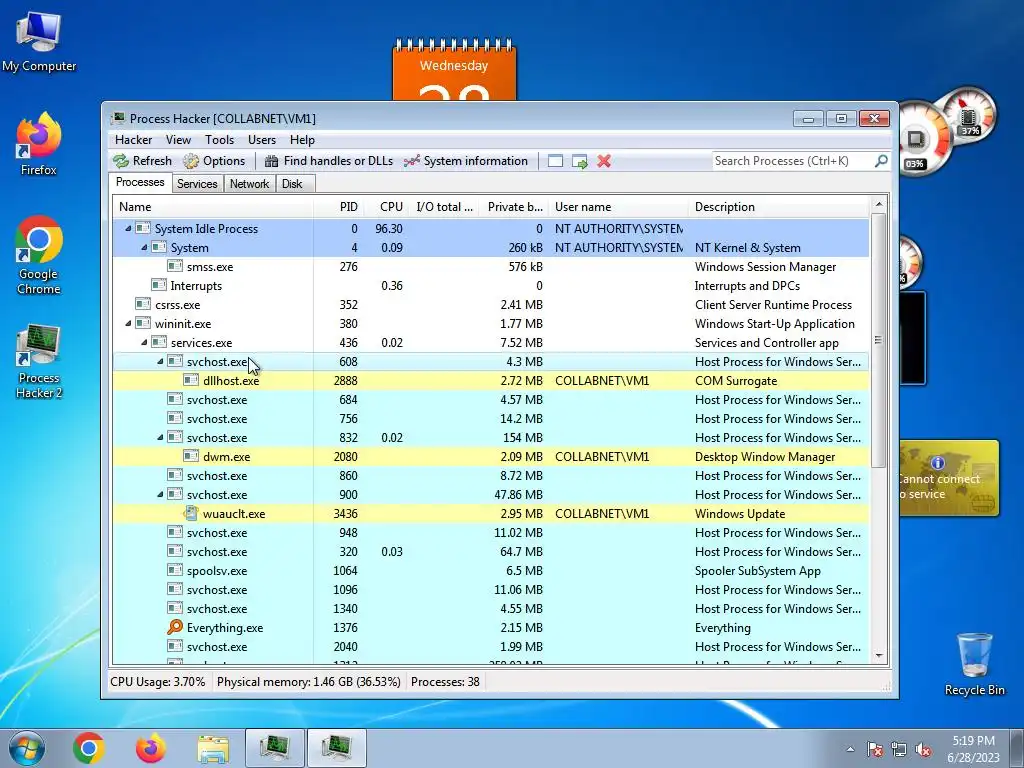Click the wuauclt.exe process icon
Viewport: 1024px width, 768px height.
(x=191, y=513)
